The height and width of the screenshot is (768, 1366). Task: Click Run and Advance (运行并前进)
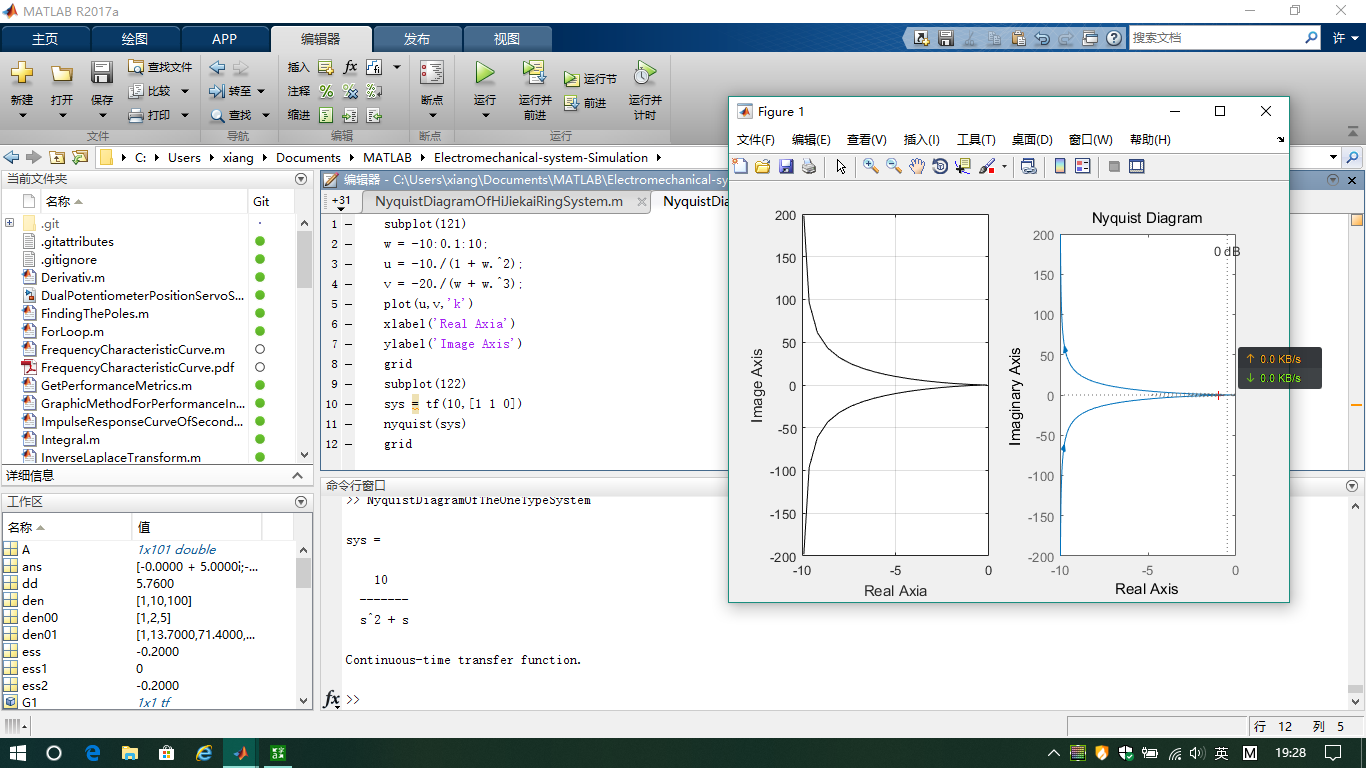tap(535, 91)
